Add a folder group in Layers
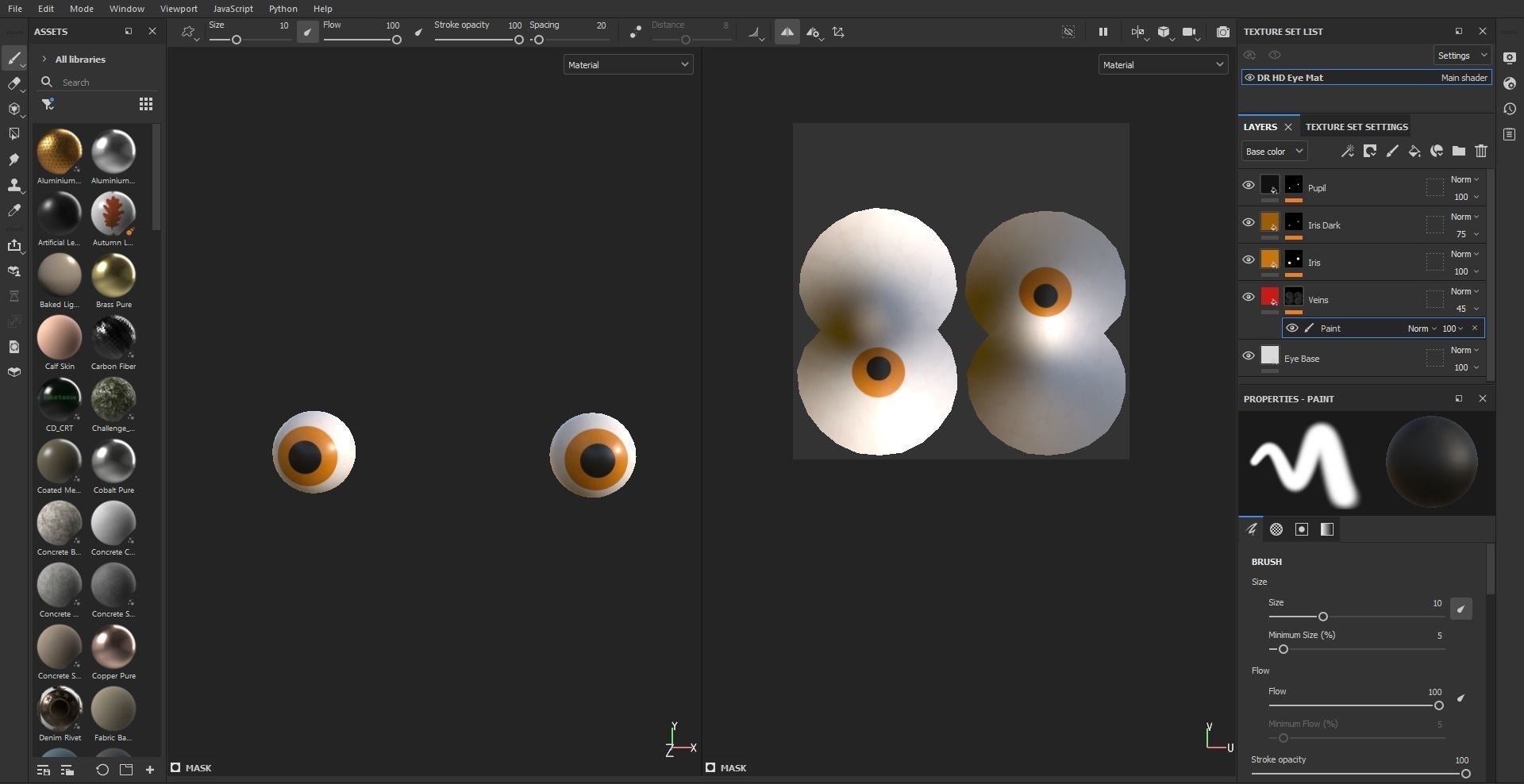 [1459, 152]
